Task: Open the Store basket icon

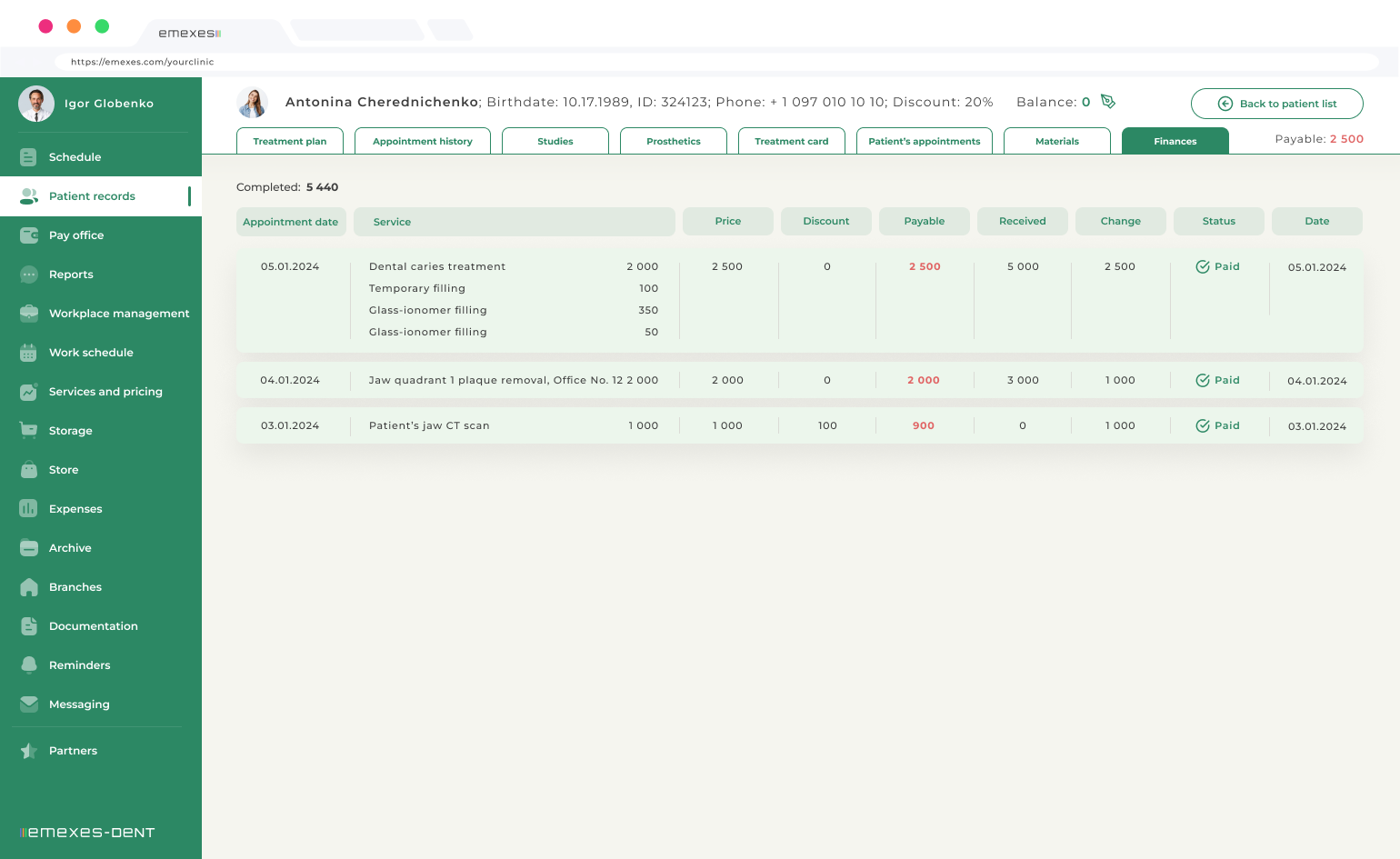Action: [29, 470]
